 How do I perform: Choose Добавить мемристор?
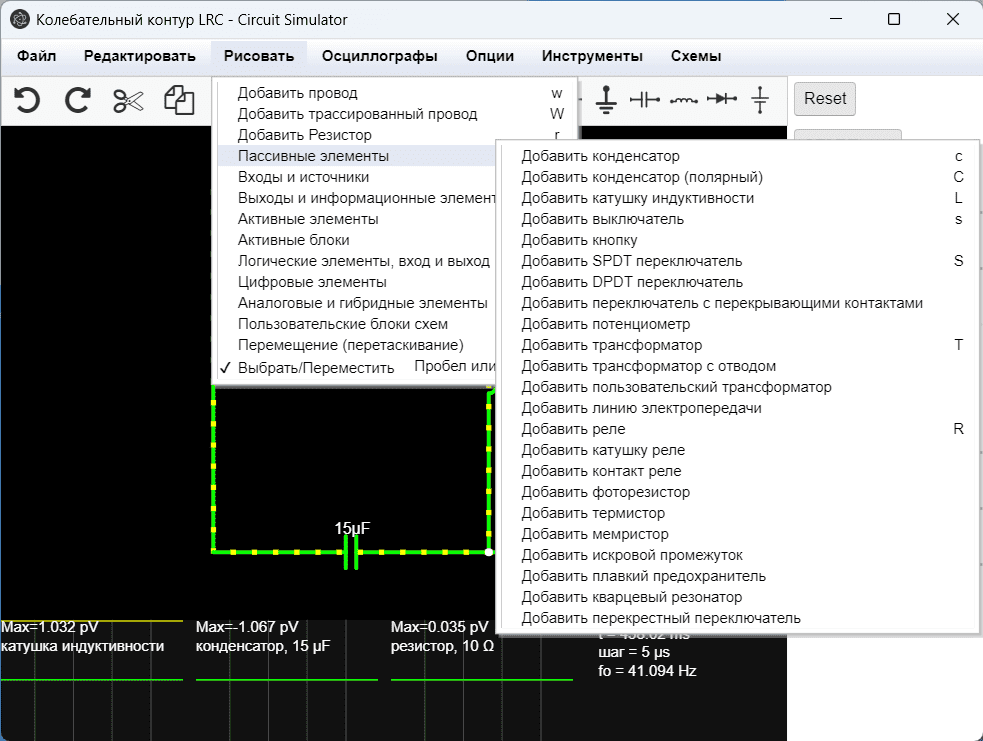739,534
